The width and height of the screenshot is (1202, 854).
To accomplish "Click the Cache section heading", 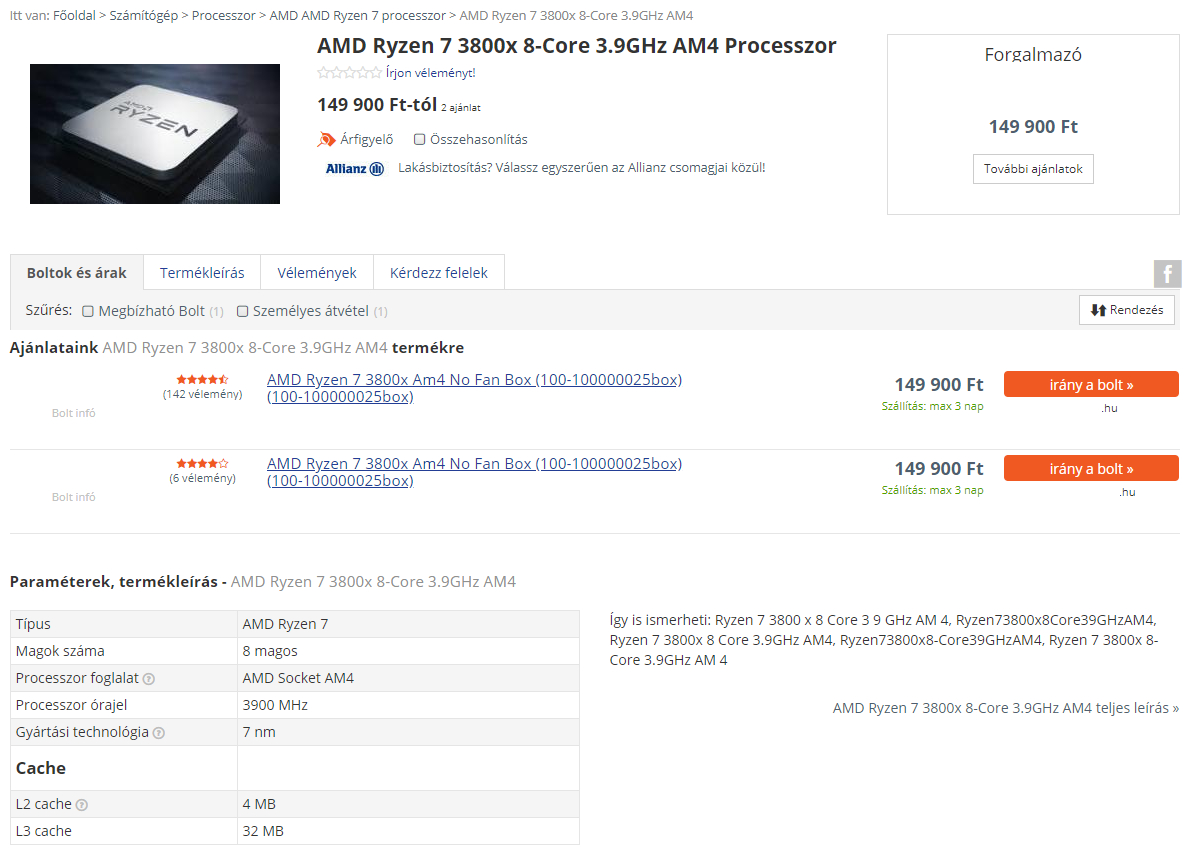I will click(x=41, y=769).
